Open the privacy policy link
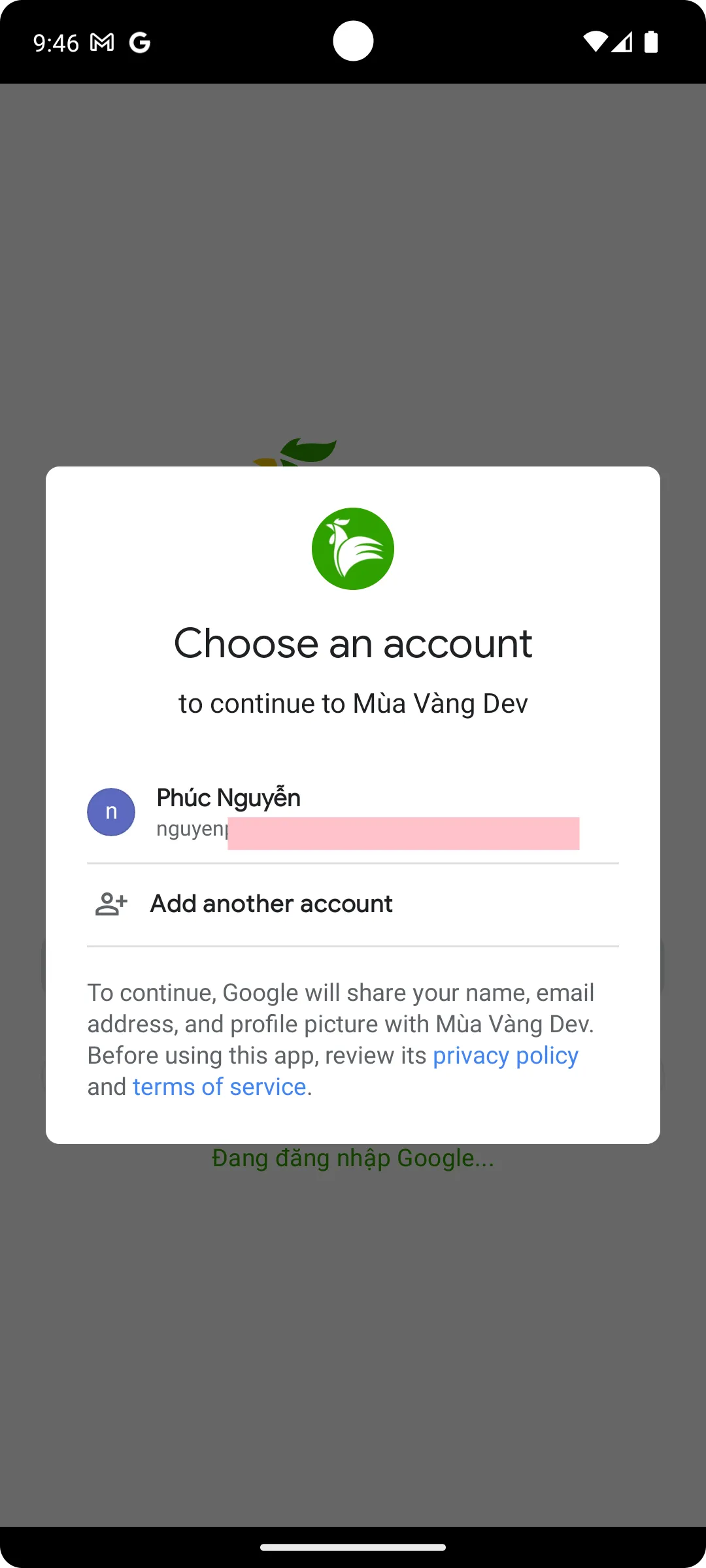The width and height of the screenshot is (706, 1568). pyautogui.click(x=505, y=1054)
